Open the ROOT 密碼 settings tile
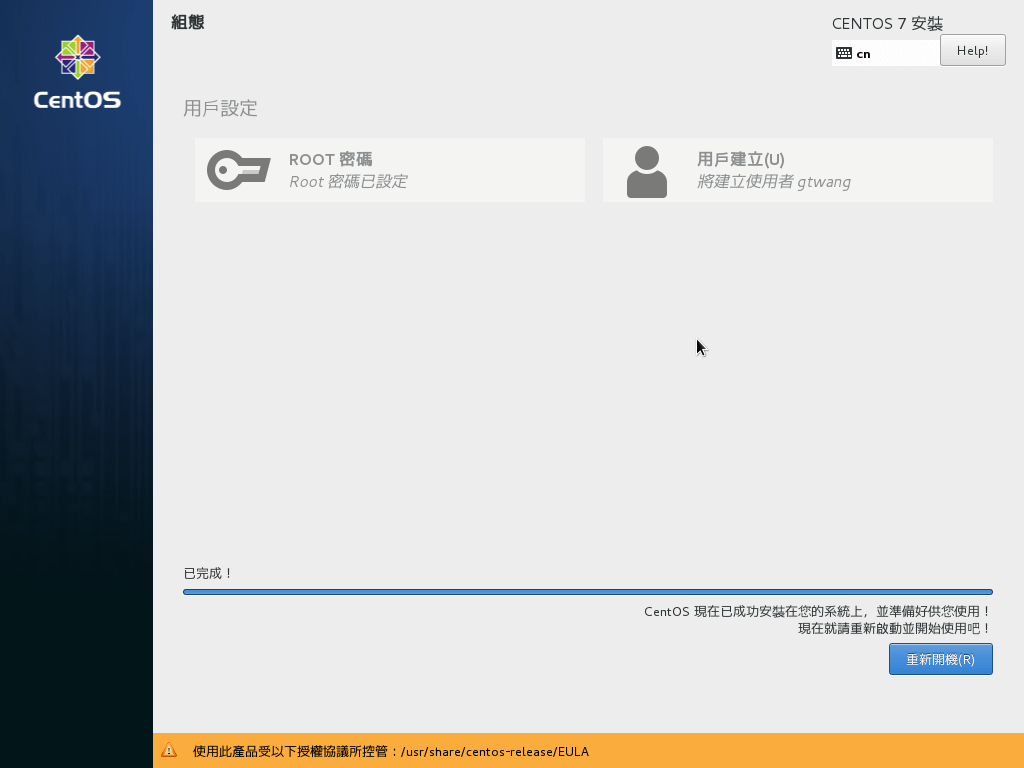1024x768 pixels. coord(390,170)
